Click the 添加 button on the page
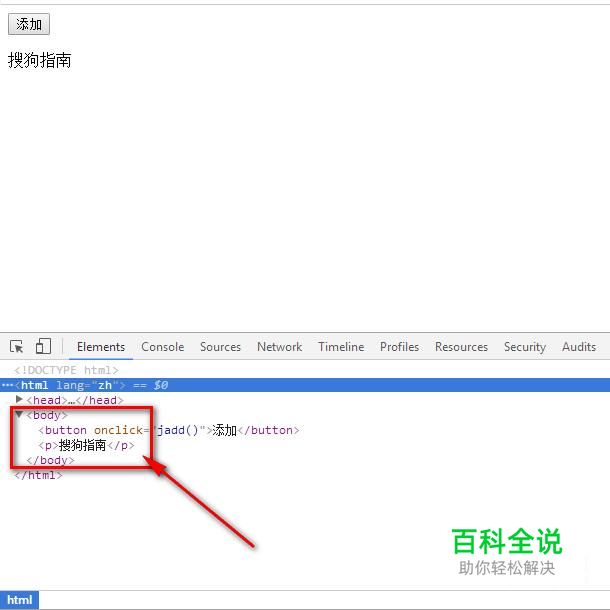610x610 pixels. click(29, 24)
